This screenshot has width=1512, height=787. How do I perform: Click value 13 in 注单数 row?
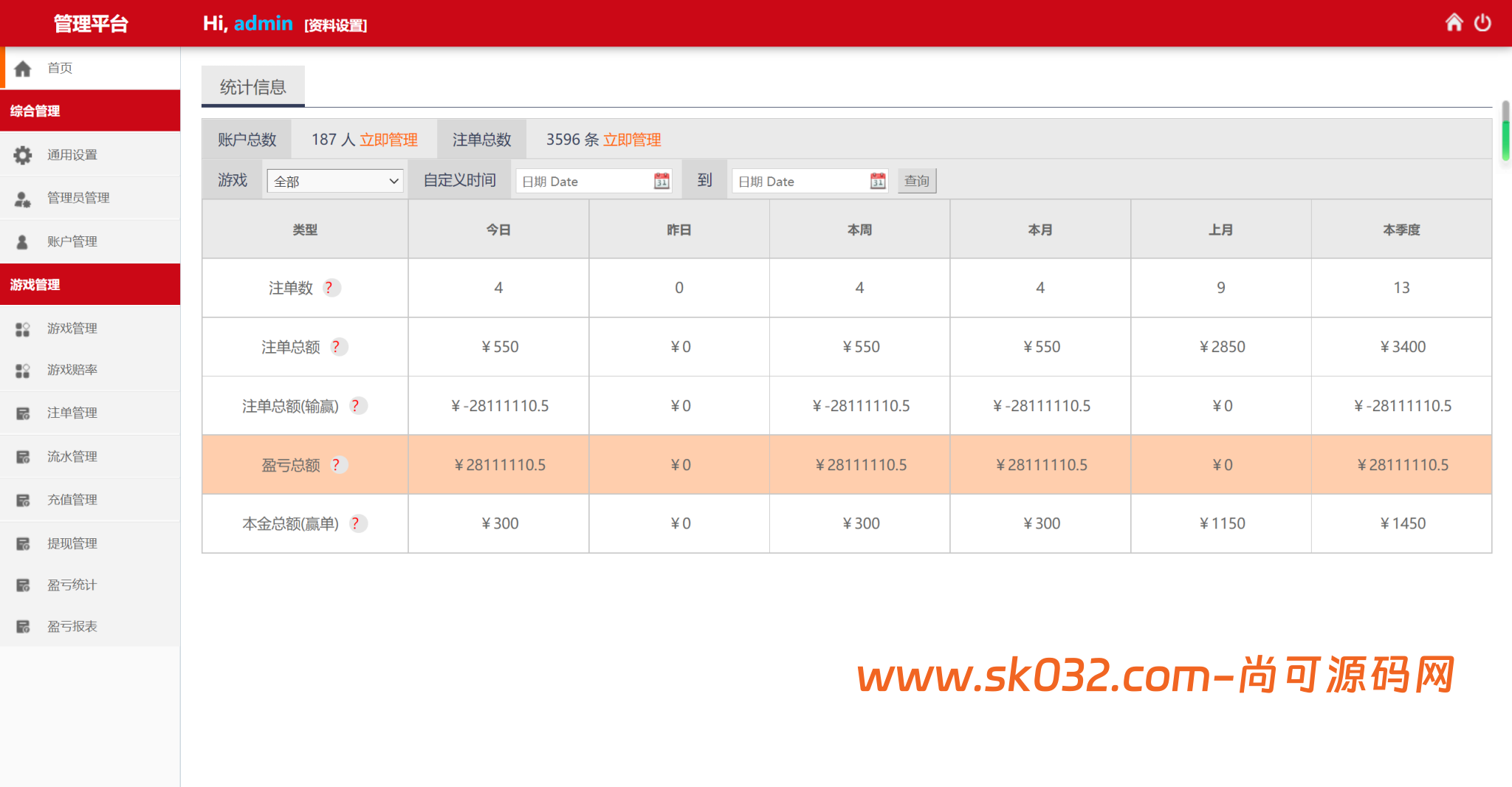(1401, 288)
